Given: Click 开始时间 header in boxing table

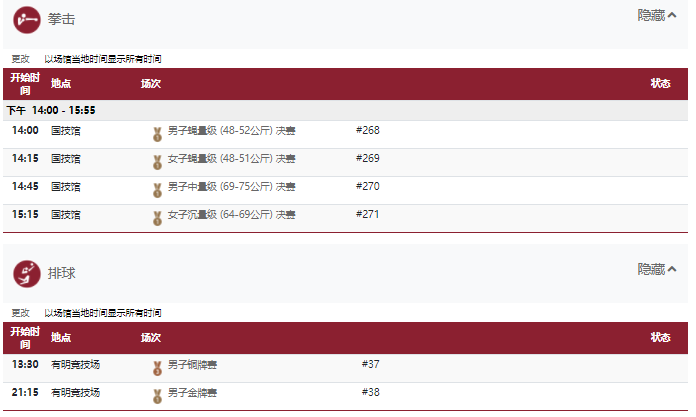Looking at the screenshot, I should click(x=25, y=84).
